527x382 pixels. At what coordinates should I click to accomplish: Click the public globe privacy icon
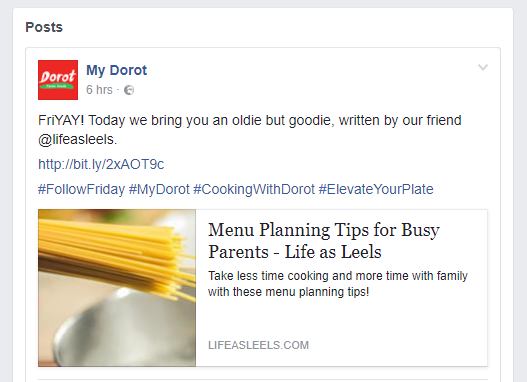click(x=129, y=90)
